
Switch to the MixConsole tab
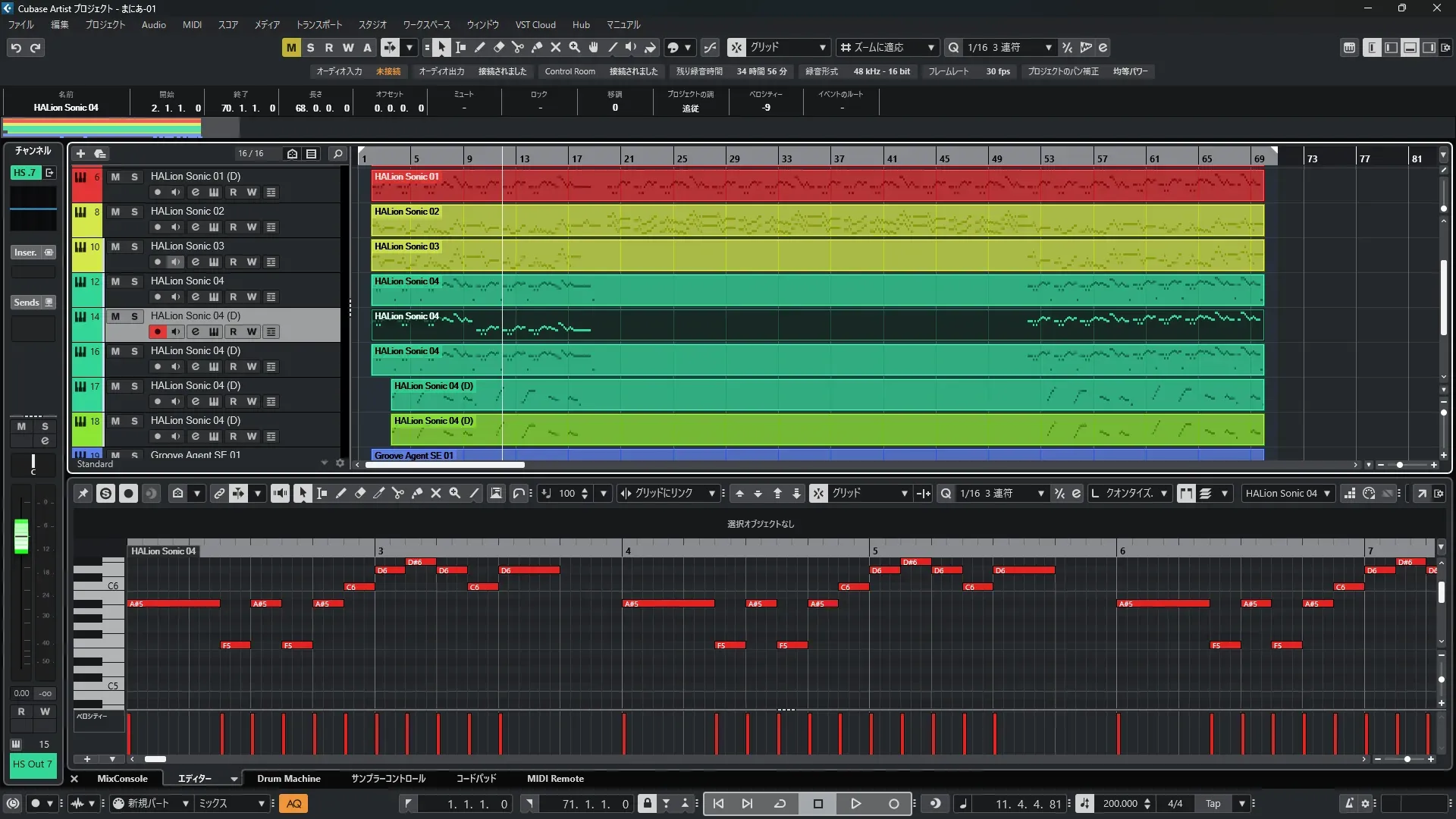click(x=122, y=779)
